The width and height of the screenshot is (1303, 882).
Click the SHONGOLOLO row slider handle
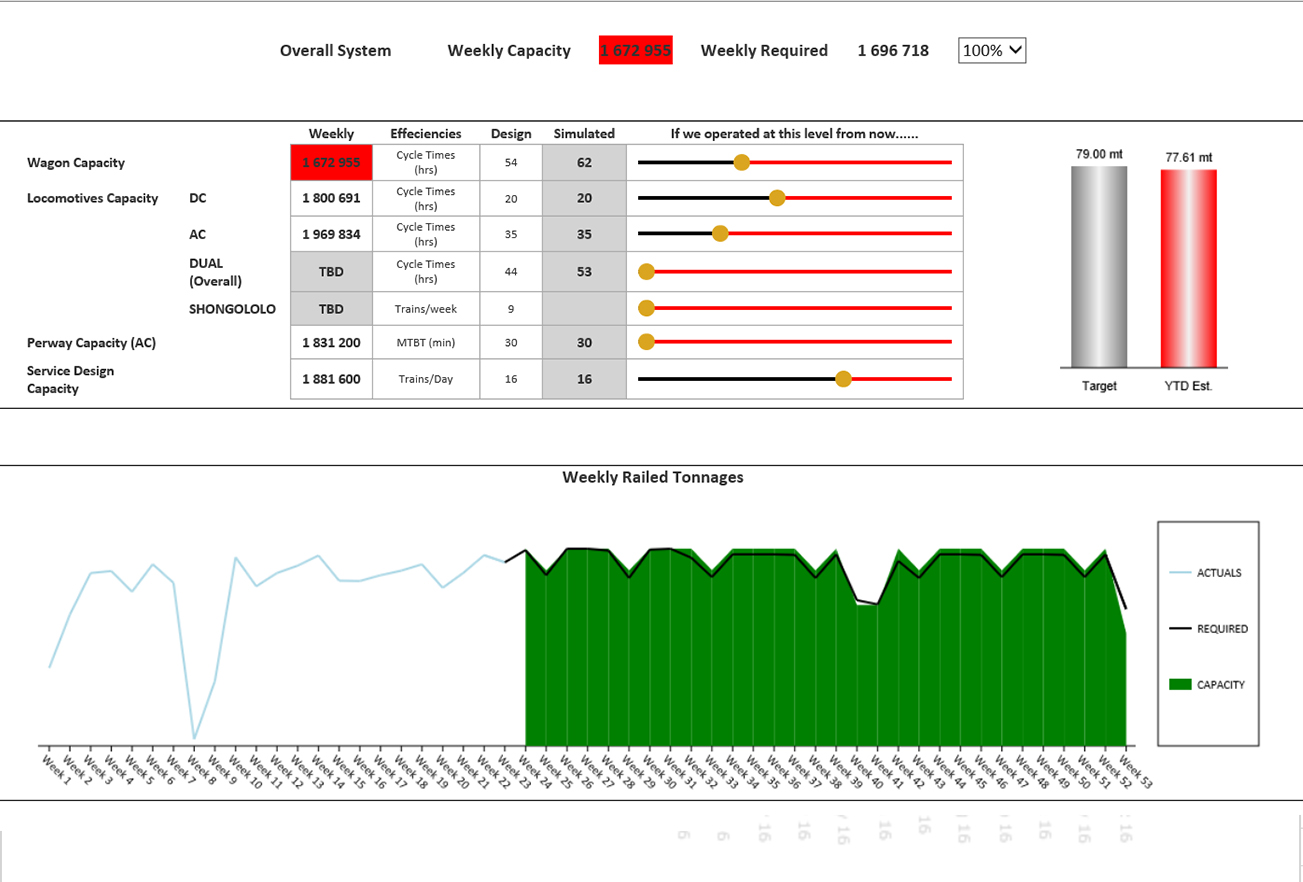646,308
